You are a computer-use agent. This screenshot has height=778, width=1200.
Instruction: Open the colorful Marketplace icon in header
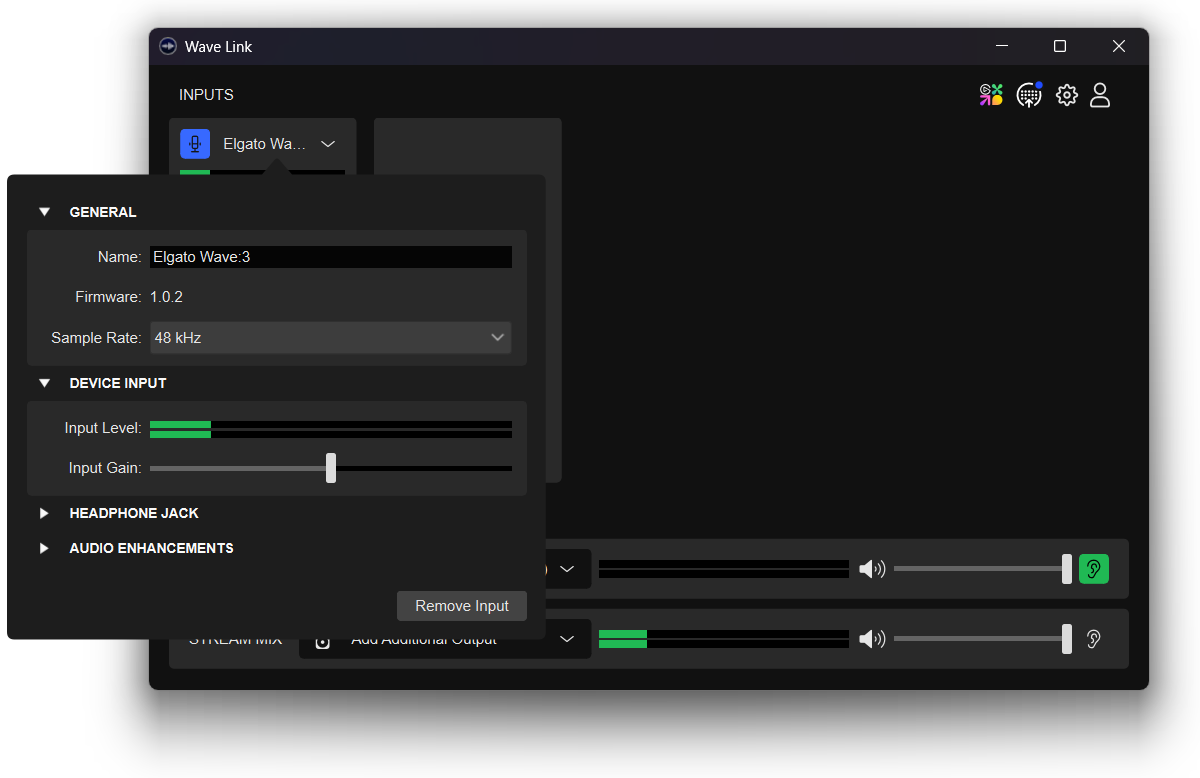(991, 95)
